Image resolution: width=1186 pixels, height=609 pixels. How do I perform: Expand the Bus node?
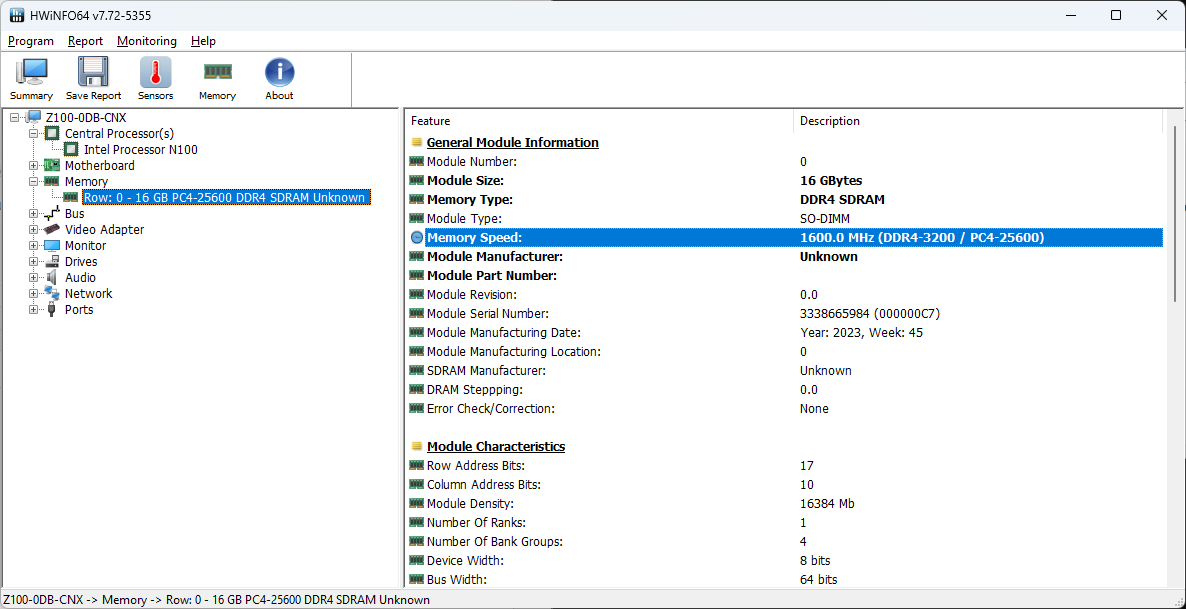point(33,213)
